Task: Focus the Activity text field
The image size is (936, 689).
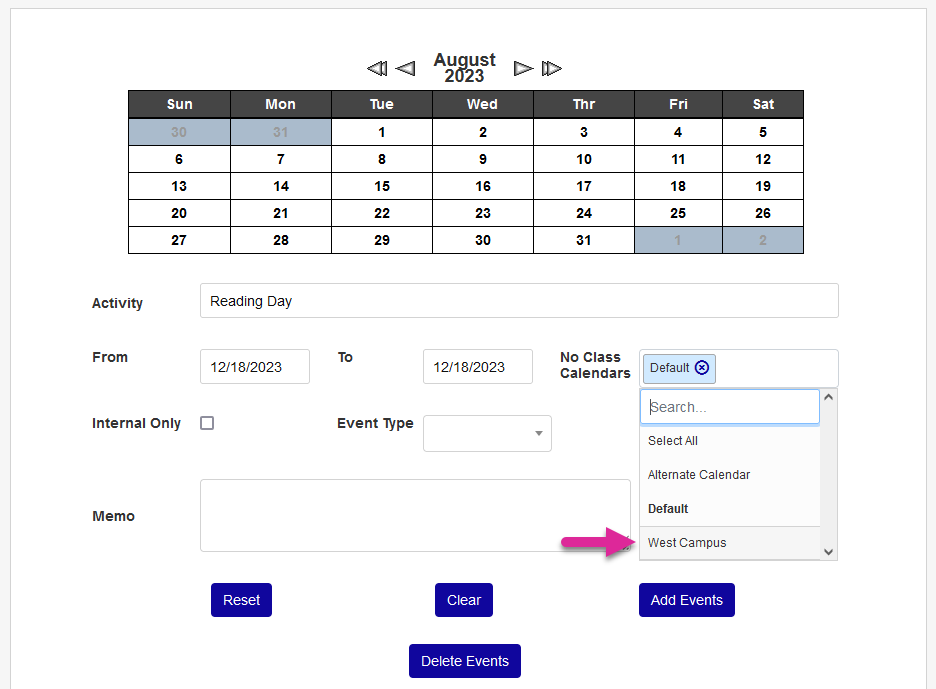Action: (x=519, y=301)
